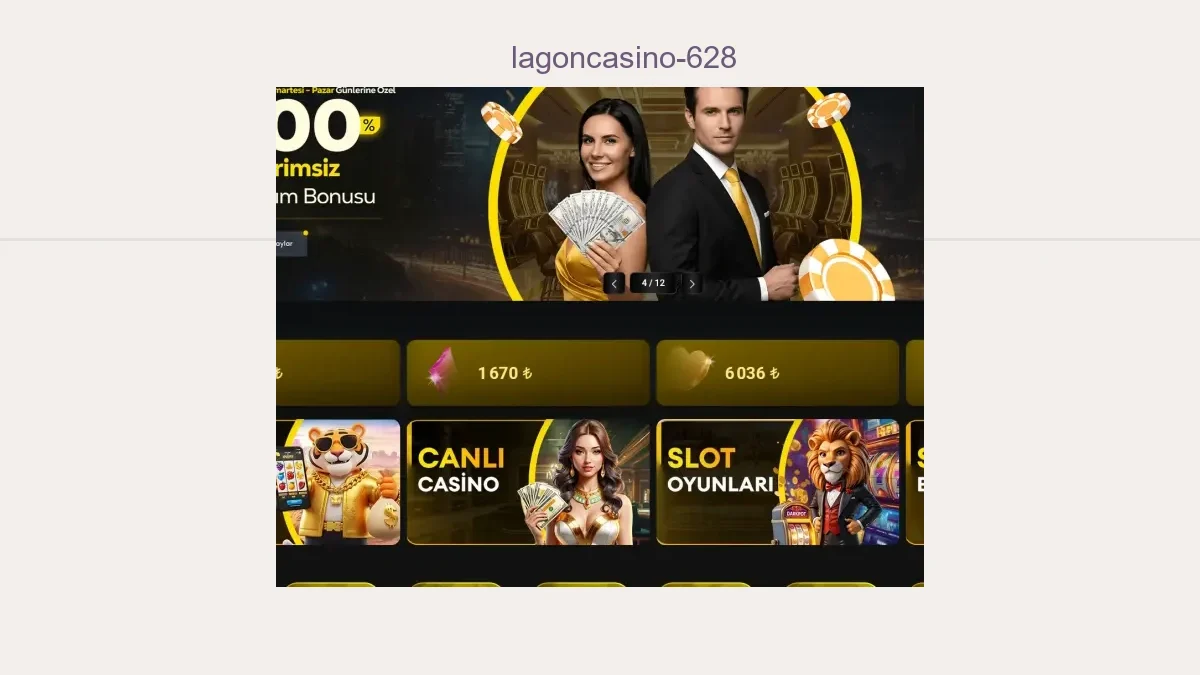
Task: Click the yellow percent badge on bonus banner
Action: (369, 126)
